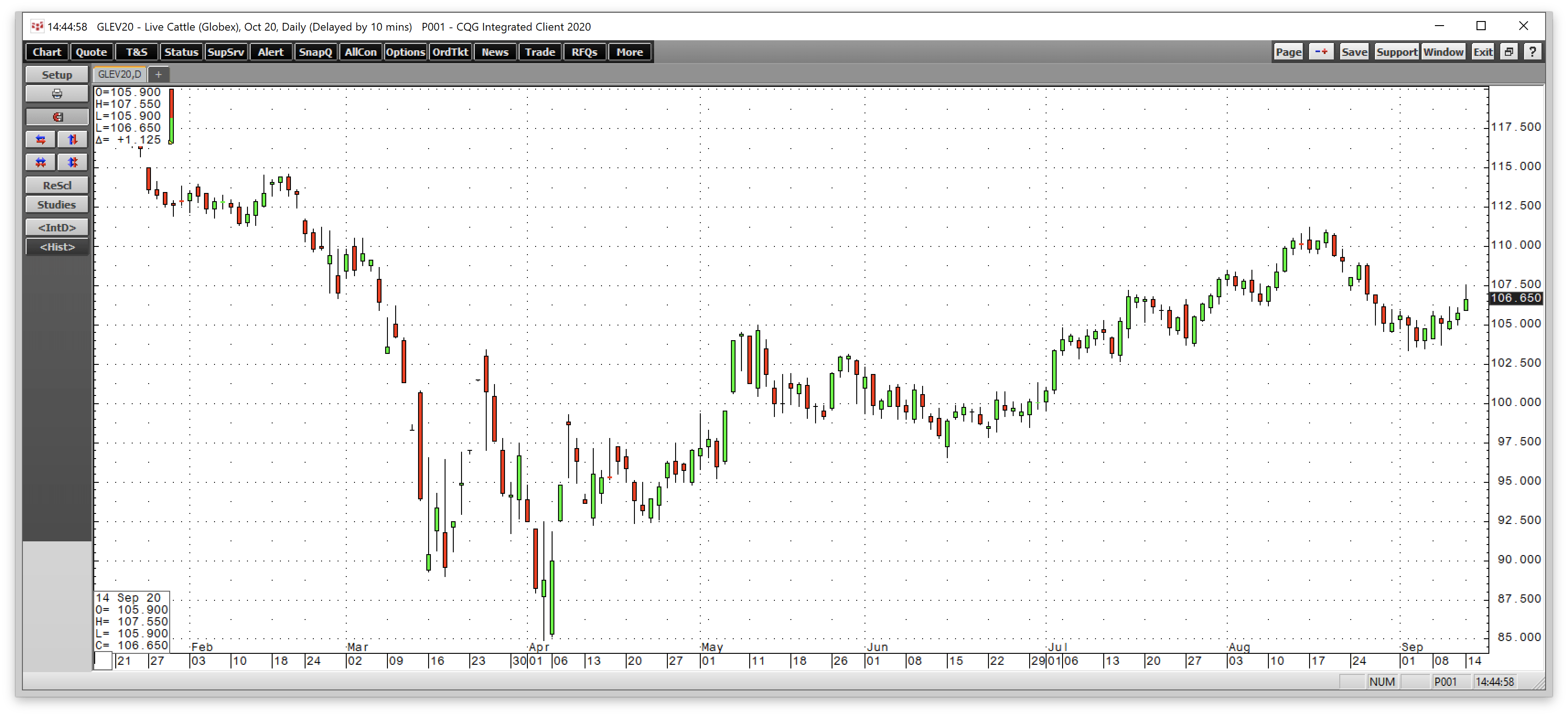
Task: Open the More menu in toolbar
Action: (629, 52)
